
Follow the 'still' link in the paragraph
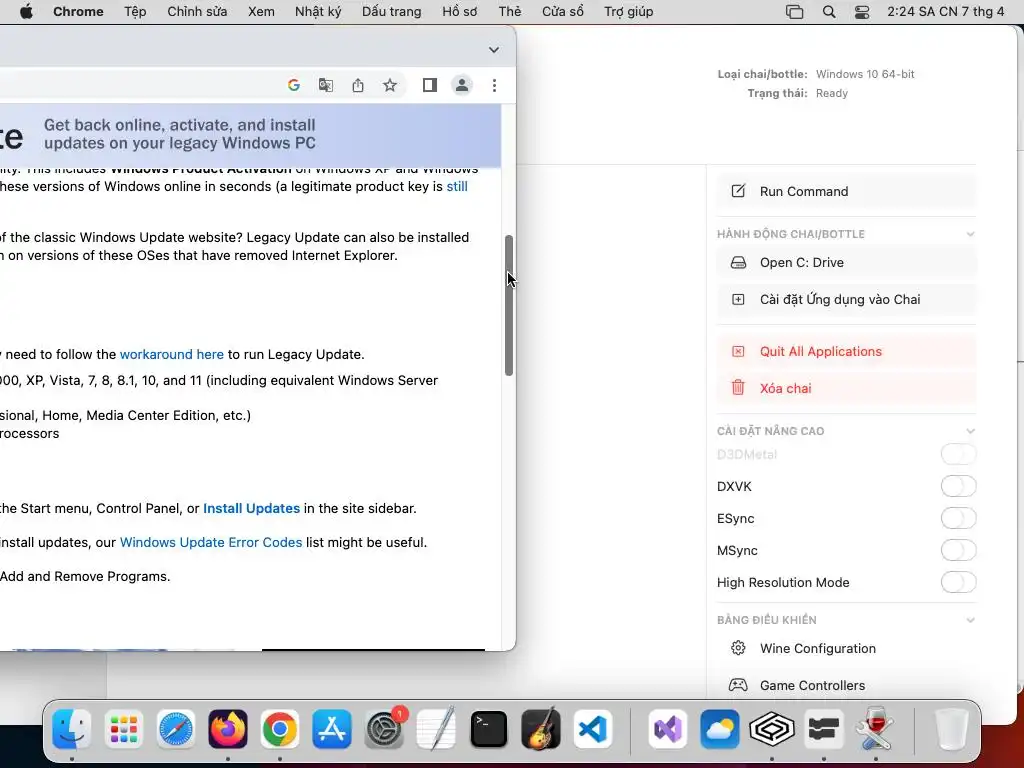click(457, 186)
